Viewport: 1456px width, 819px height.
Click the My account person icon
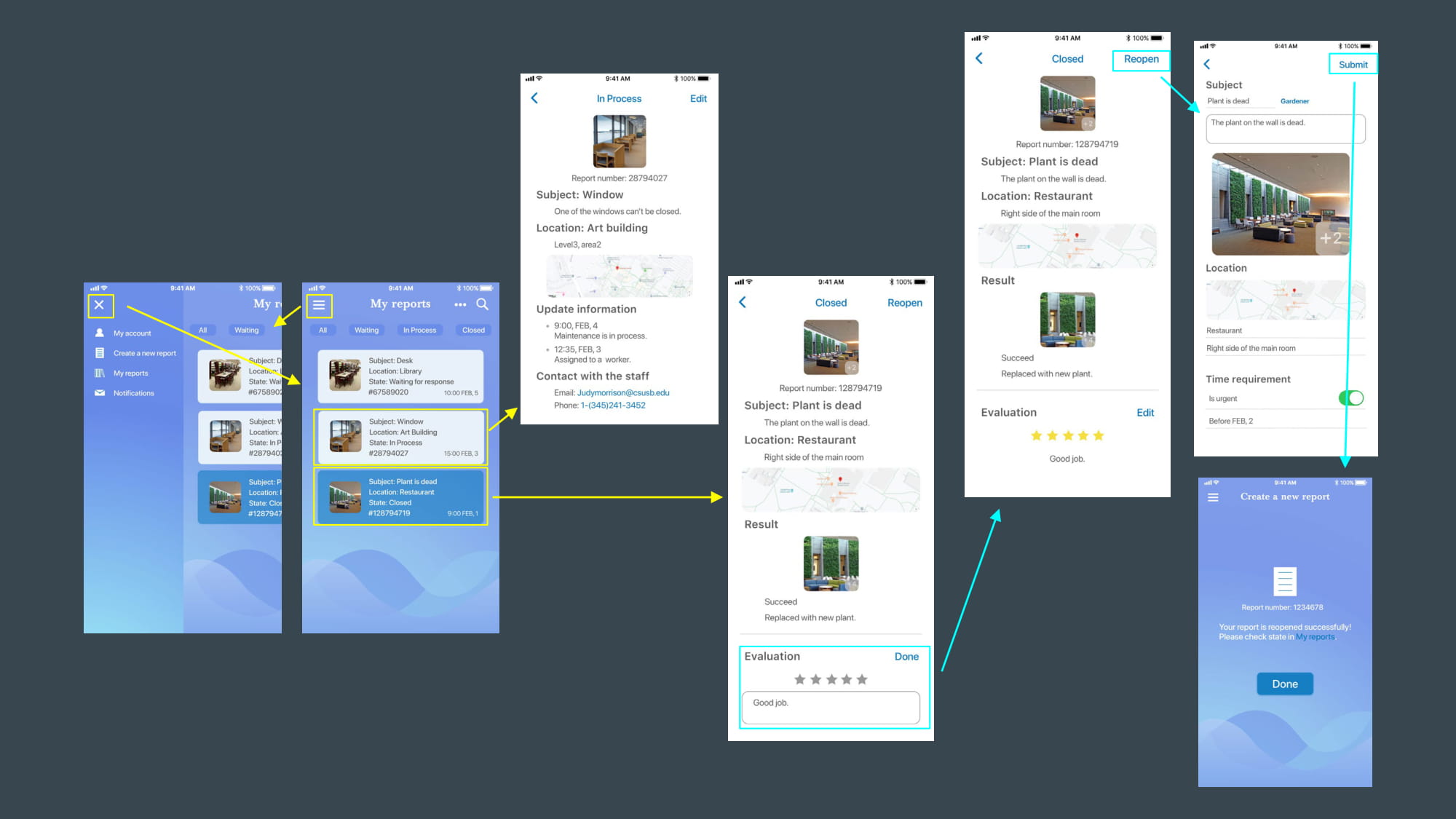(x=100, y=333)
